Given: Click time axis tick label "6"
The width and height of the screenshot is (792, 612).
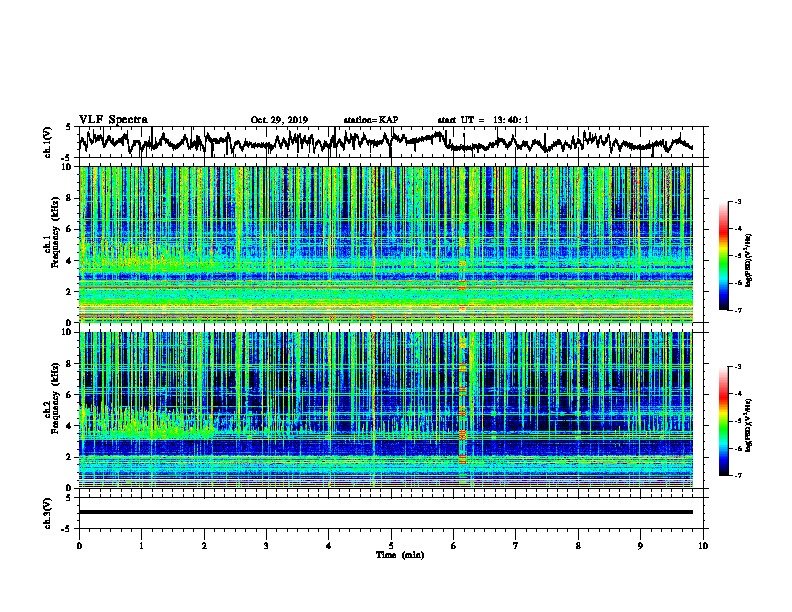Looking at the screenshot, I should (454, 546).
